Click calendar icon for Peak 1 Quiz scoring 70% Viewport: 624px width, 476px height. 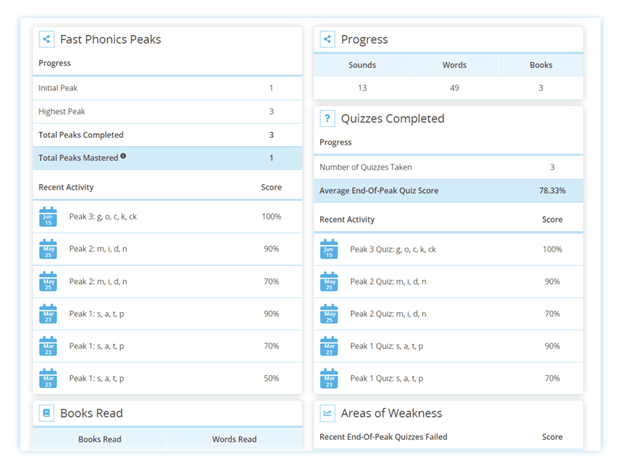(x=329, y=378)
